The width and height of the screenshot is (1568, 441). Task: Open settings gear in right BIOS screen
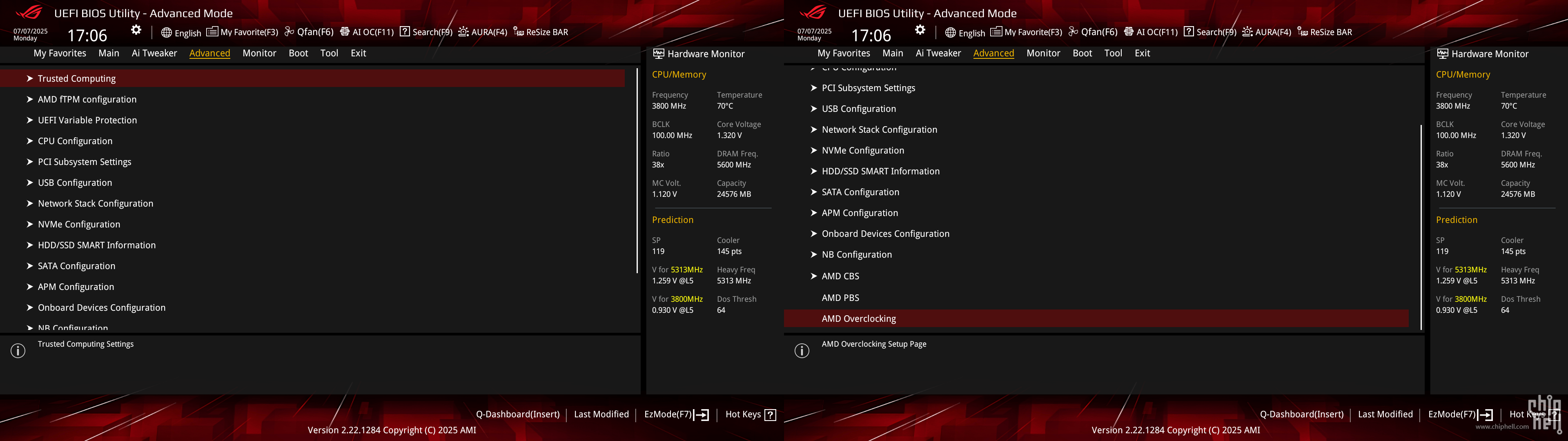pyautogui.click(x=920, y=30)
